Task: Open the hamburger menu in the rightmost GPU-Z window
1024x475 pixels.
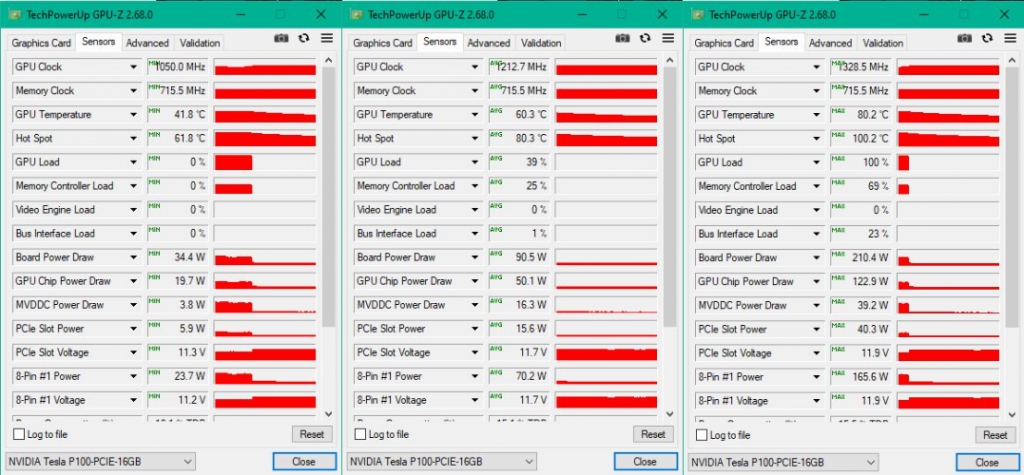Action: point(1010,38)
